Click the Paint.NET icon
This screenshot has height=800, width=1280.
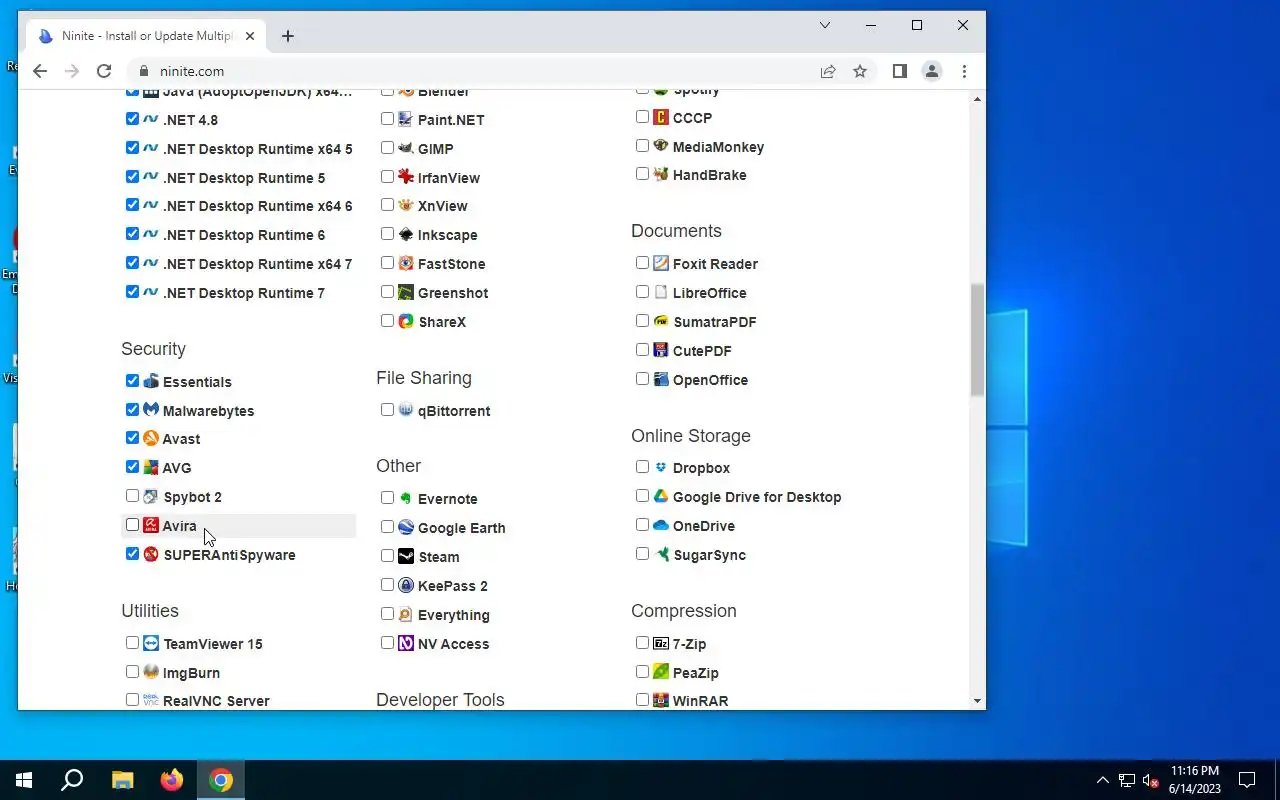click(406, 119)
